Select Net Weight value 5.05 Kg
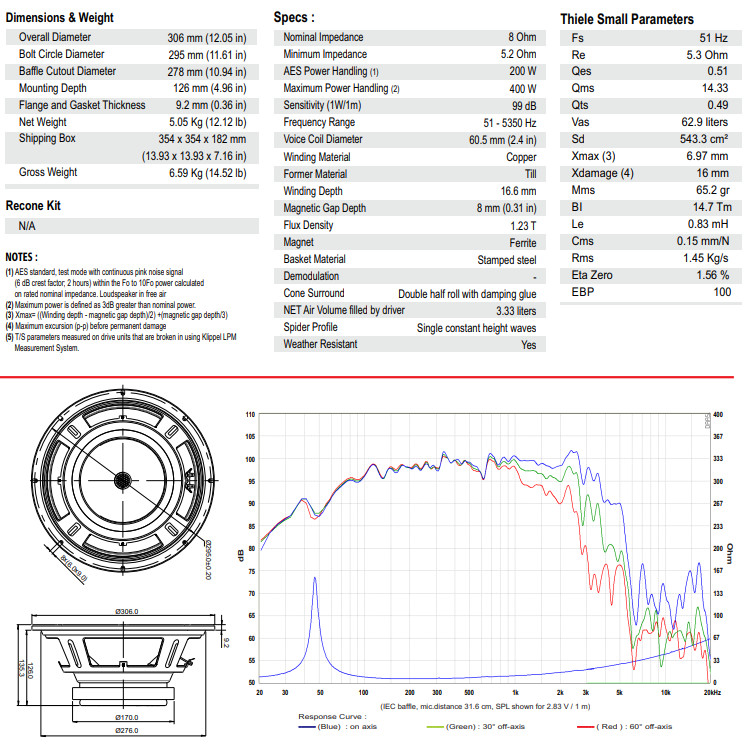The height and width of the screenshot is (751, 747). 208,122
